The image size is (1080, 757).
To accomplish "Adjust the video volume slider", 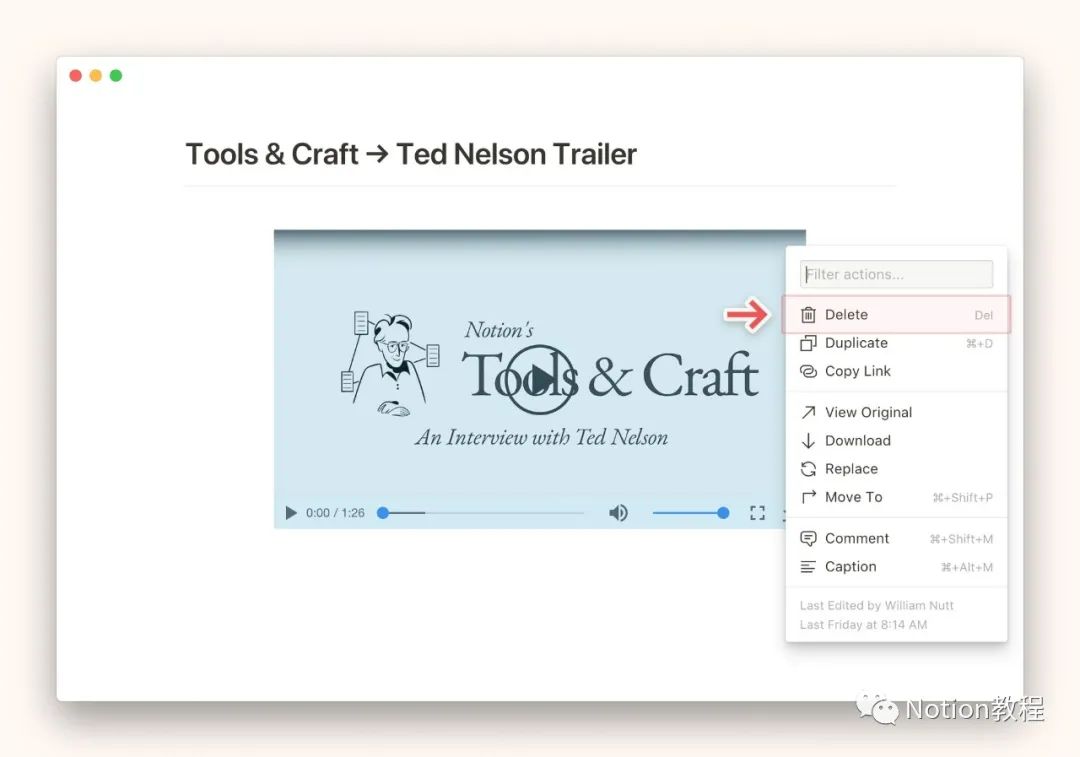I will (x=688, y=513).
